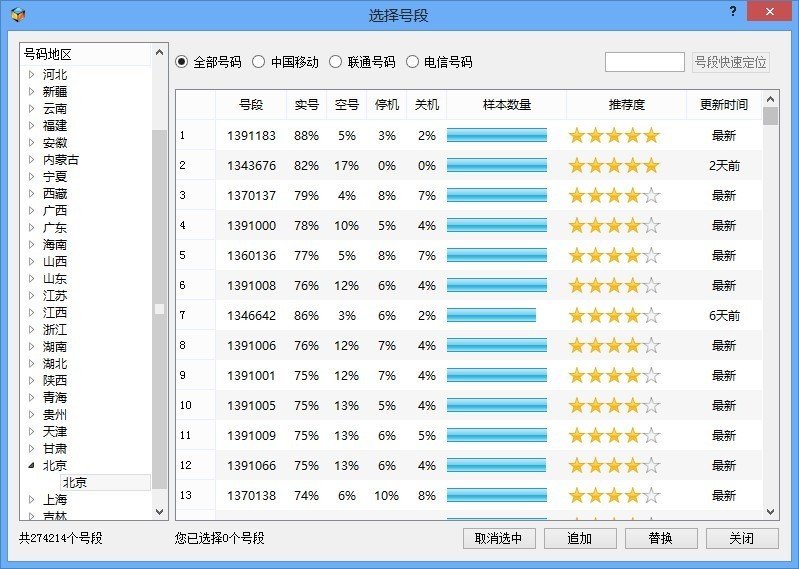Sort by the 样本数量 column header
Screen dimensions: 799x569
click(x=507, y=104)
